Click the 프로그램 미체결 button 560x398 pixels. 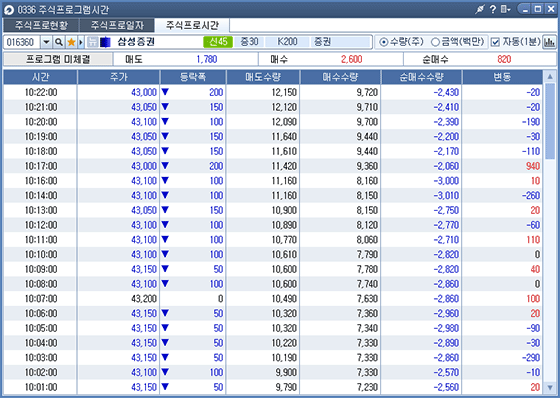click(58, 59)
